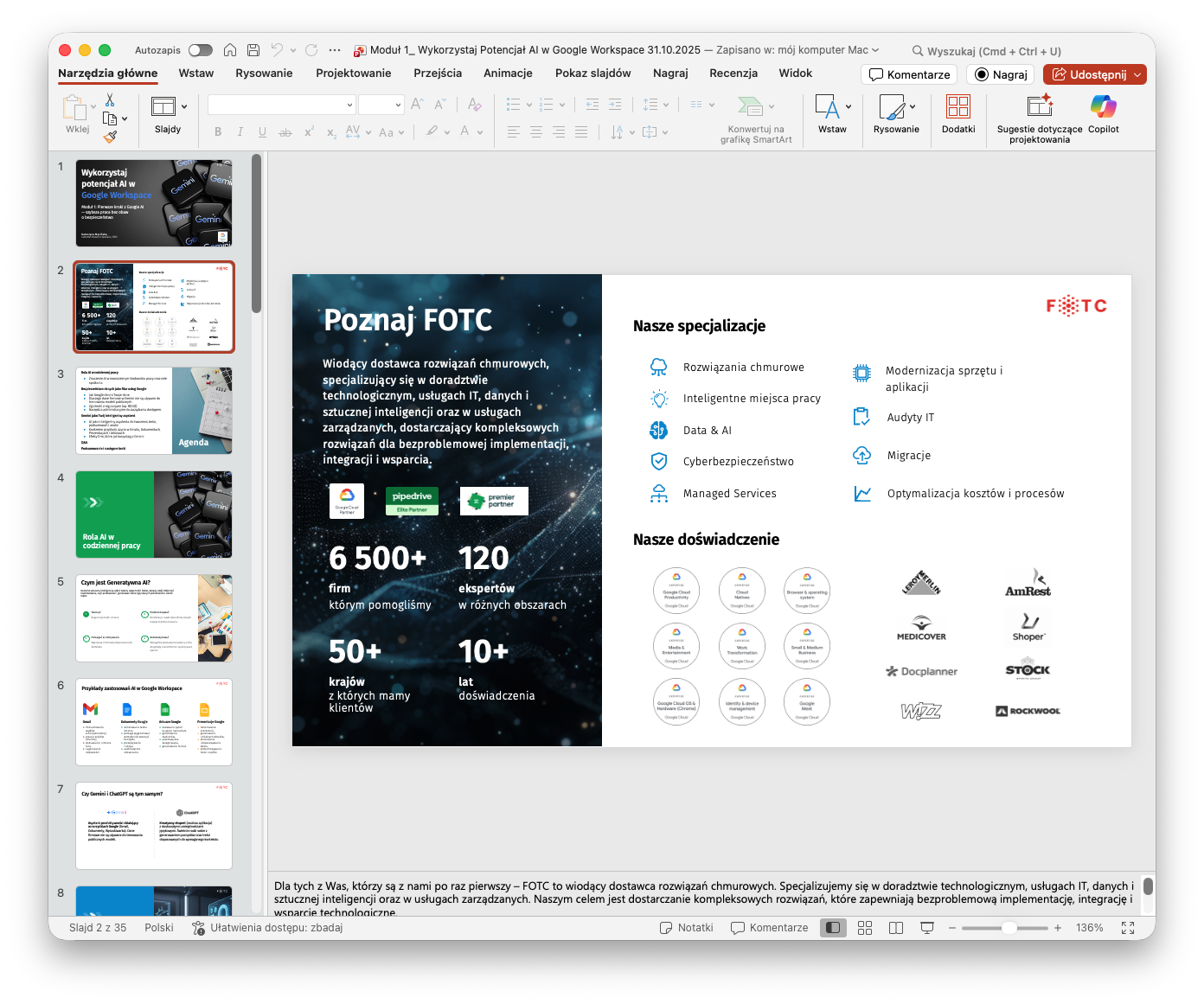Open the Recenzja tab
Image resolution: width=1204 pixels, height=1004 pixels.
click(733, 74)
